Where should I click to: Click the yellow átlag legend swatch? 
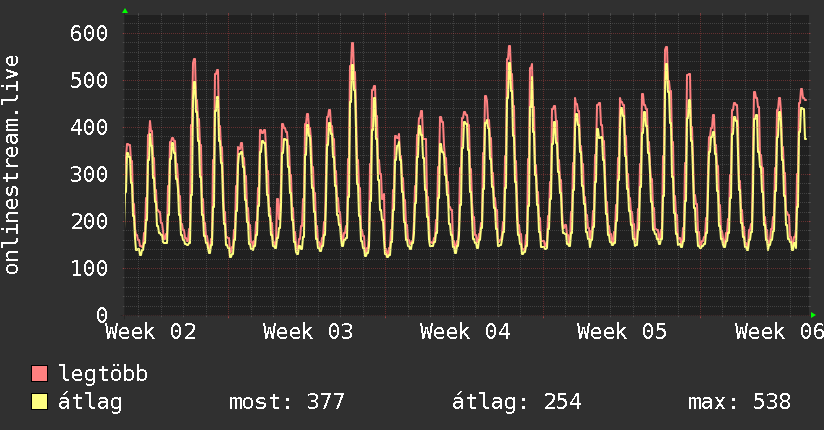coord(40,402)
